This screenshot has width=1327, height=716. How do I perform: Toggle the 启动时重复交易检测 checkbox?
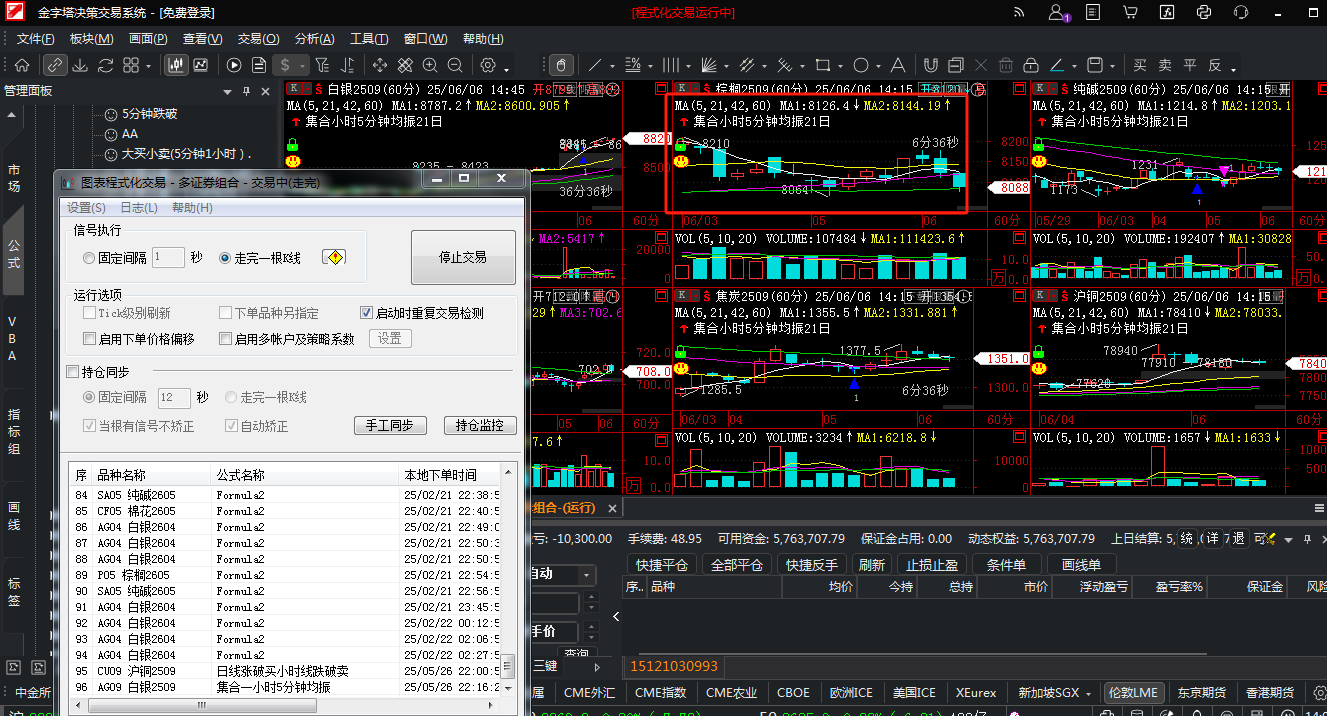pos(366,313)
